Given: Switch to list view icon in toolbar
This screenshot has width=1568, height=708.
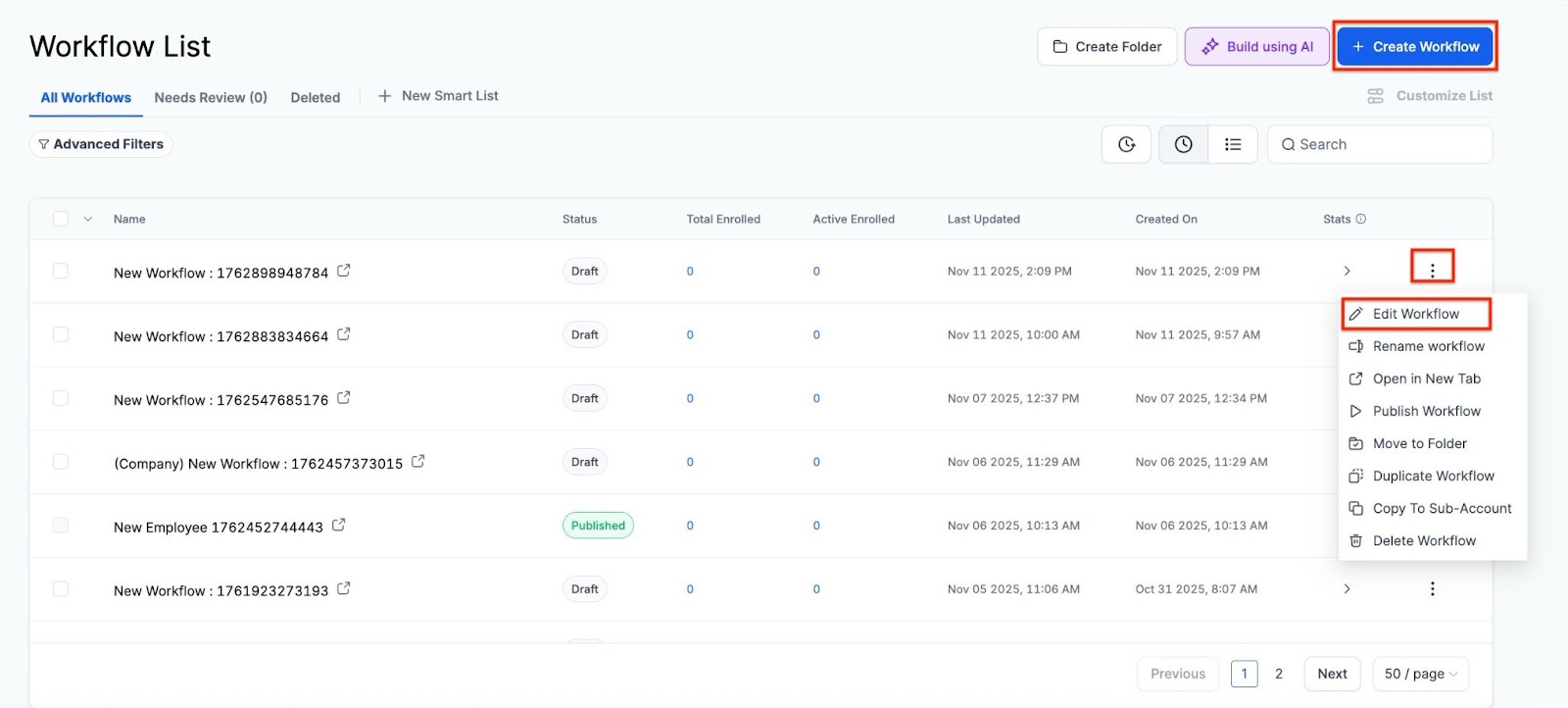Looking at the screenshot, I should click(x=1233, y=144).
